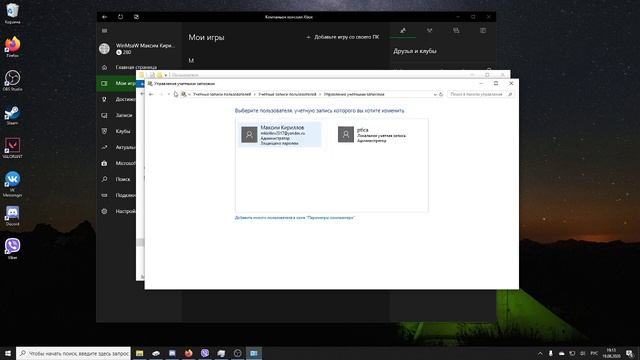Open Viber from the taskbar
The height and width of the screenshot is (360, 640).
click(205, 353)
